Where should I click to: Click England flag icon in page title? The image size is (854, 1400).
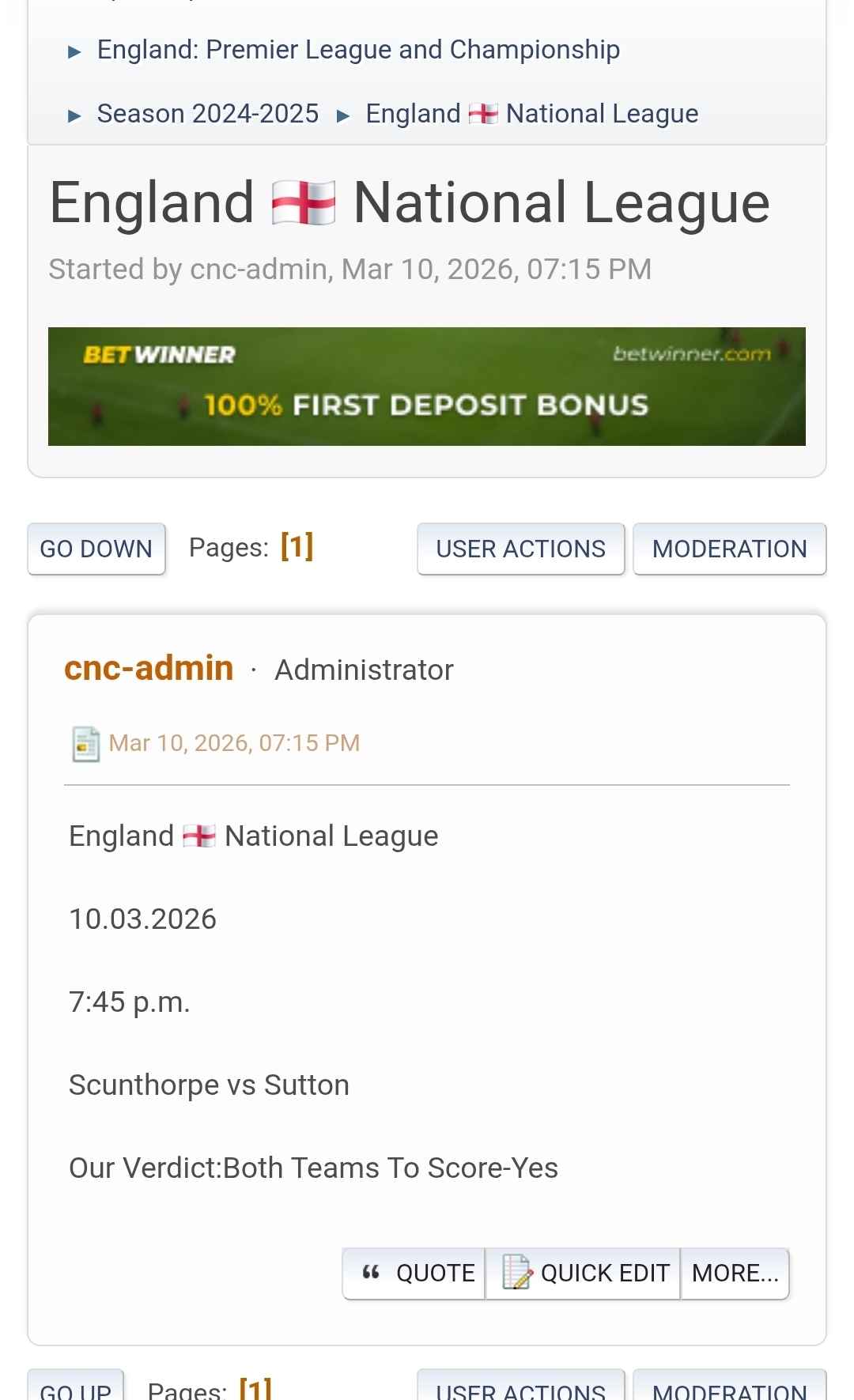click(x=304, y=203)
